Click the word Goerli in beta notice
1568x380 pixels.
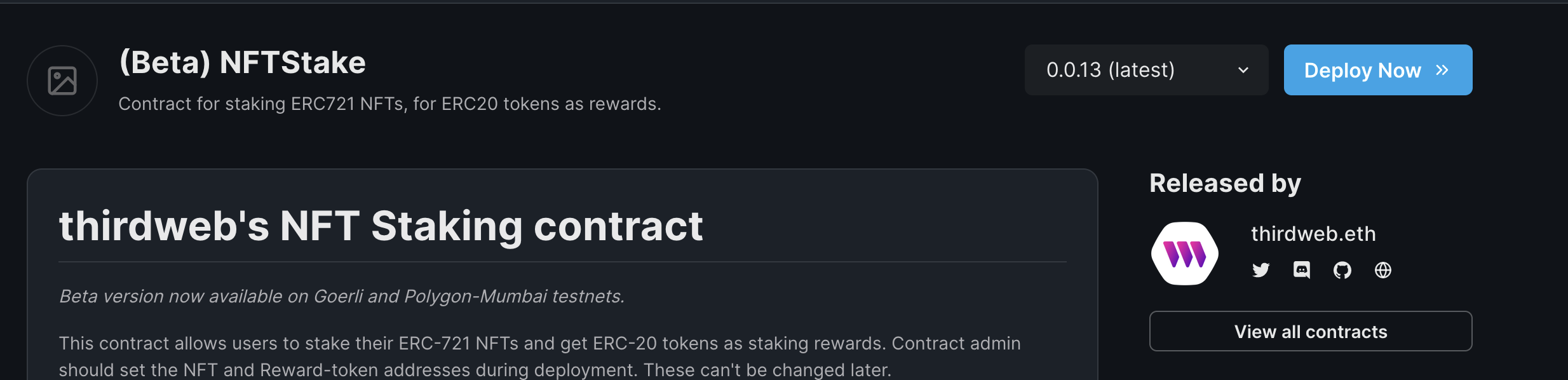click(x=339, y=296)
